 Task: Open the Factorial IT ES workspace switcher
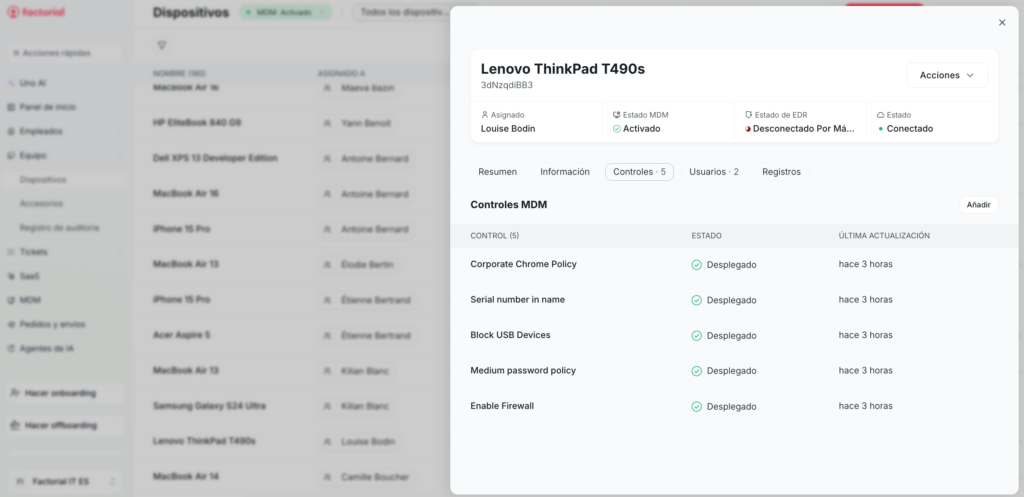pos(64,481)
